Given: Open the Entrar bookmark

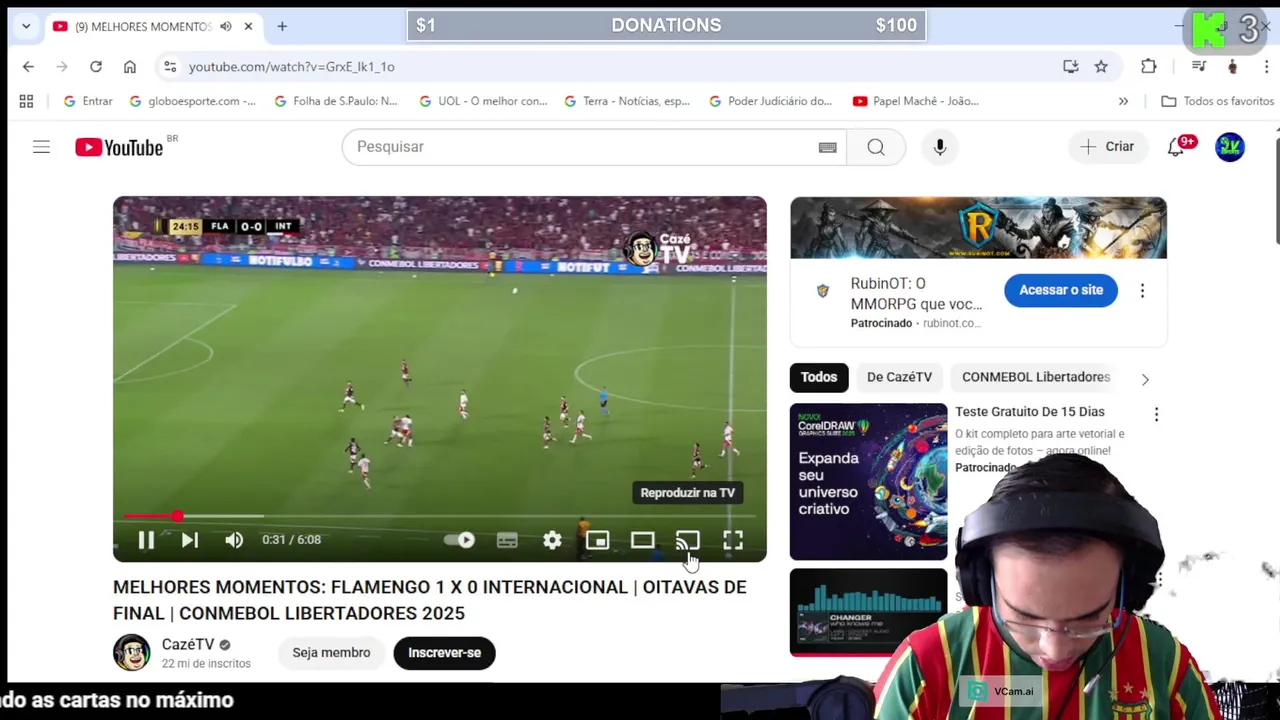Looking at the screenshot, I should point(88,101).
